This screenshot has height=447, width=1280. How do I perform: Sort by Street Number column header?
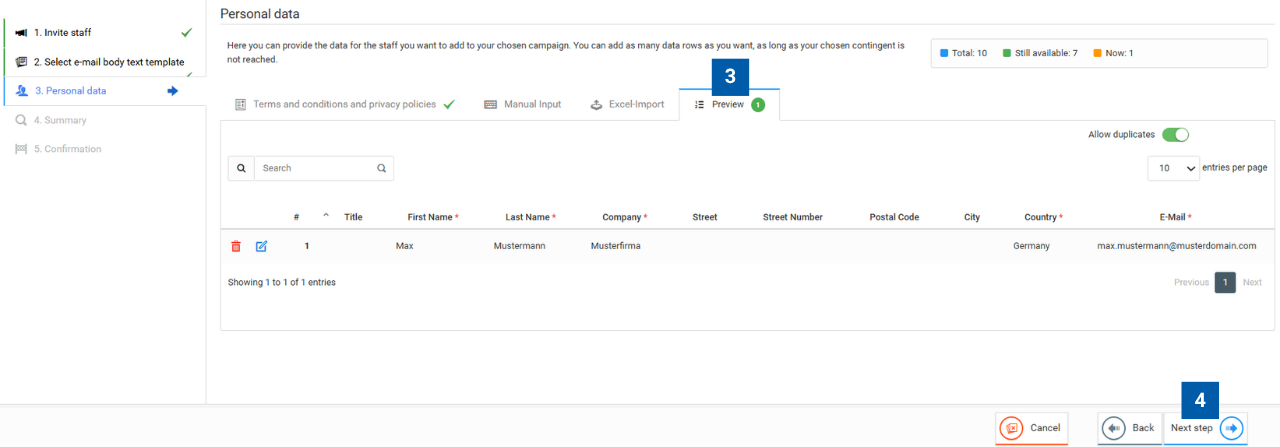[x=793, y=217]
